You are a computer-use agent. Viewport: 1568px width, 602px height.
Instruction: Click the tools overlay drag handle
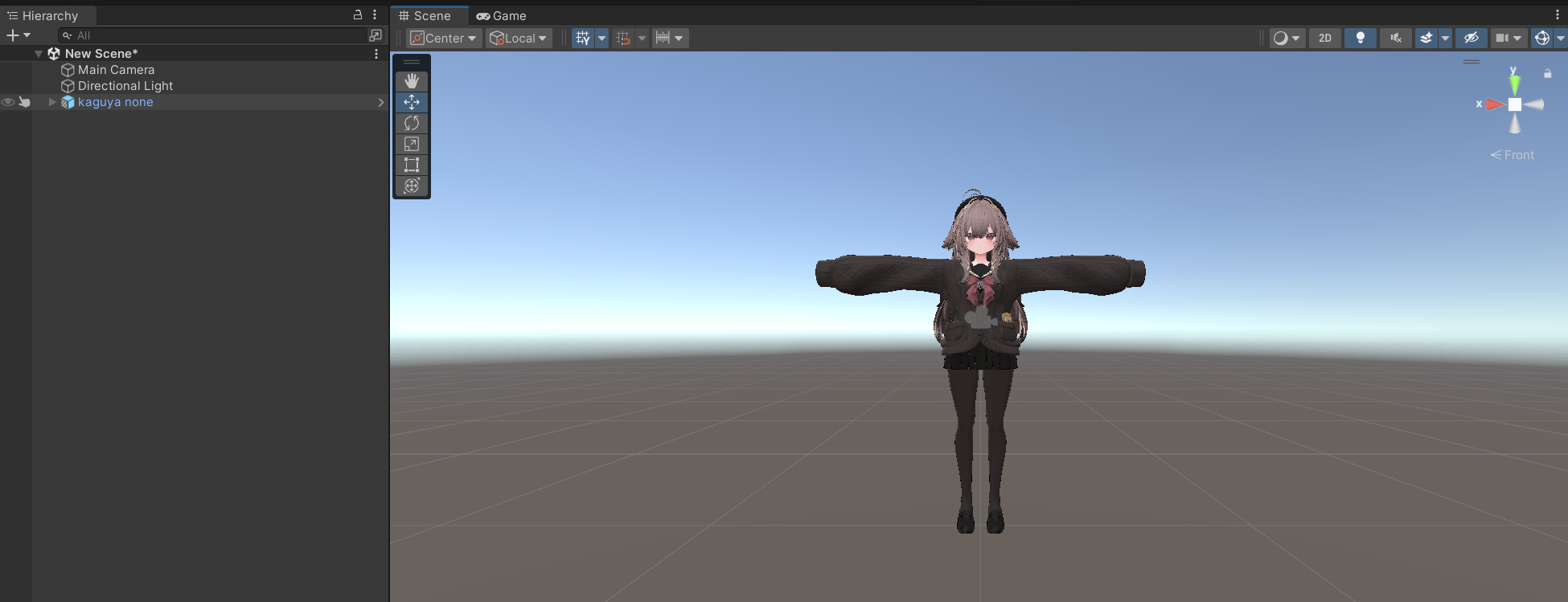click(x=412, y=62)
